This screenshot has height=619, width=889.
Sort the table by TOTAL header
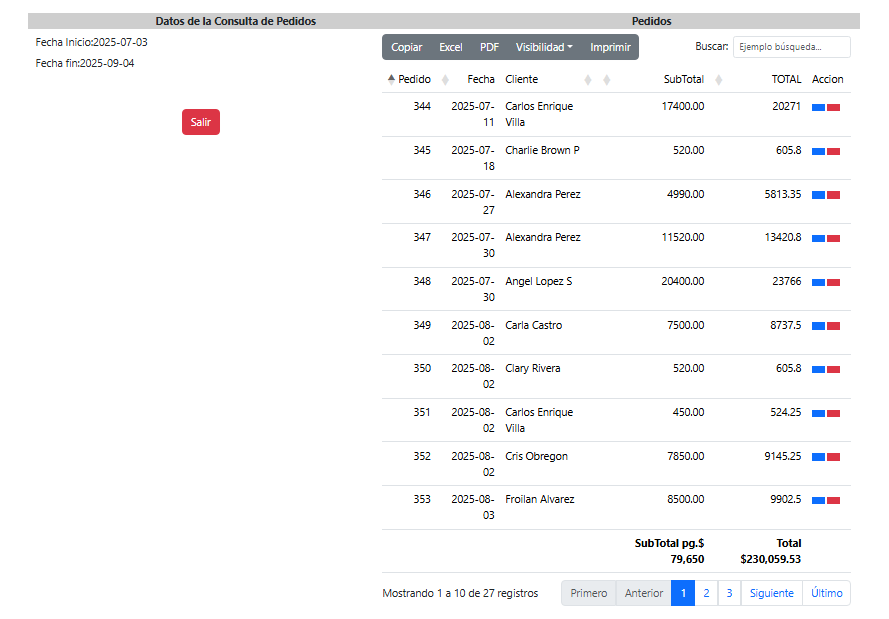786,79
